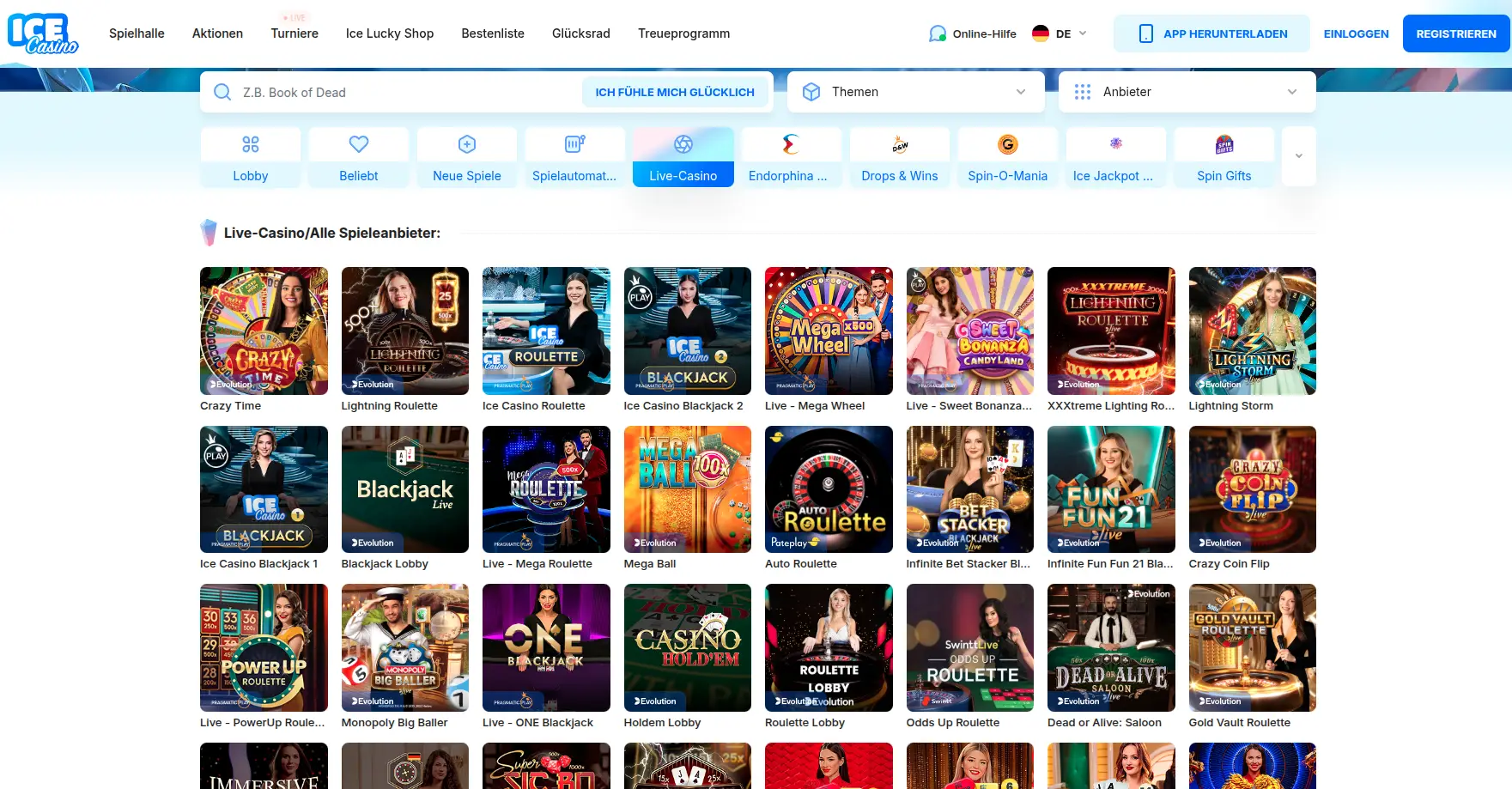Click Ich fühle mich glücklich button

675,92
